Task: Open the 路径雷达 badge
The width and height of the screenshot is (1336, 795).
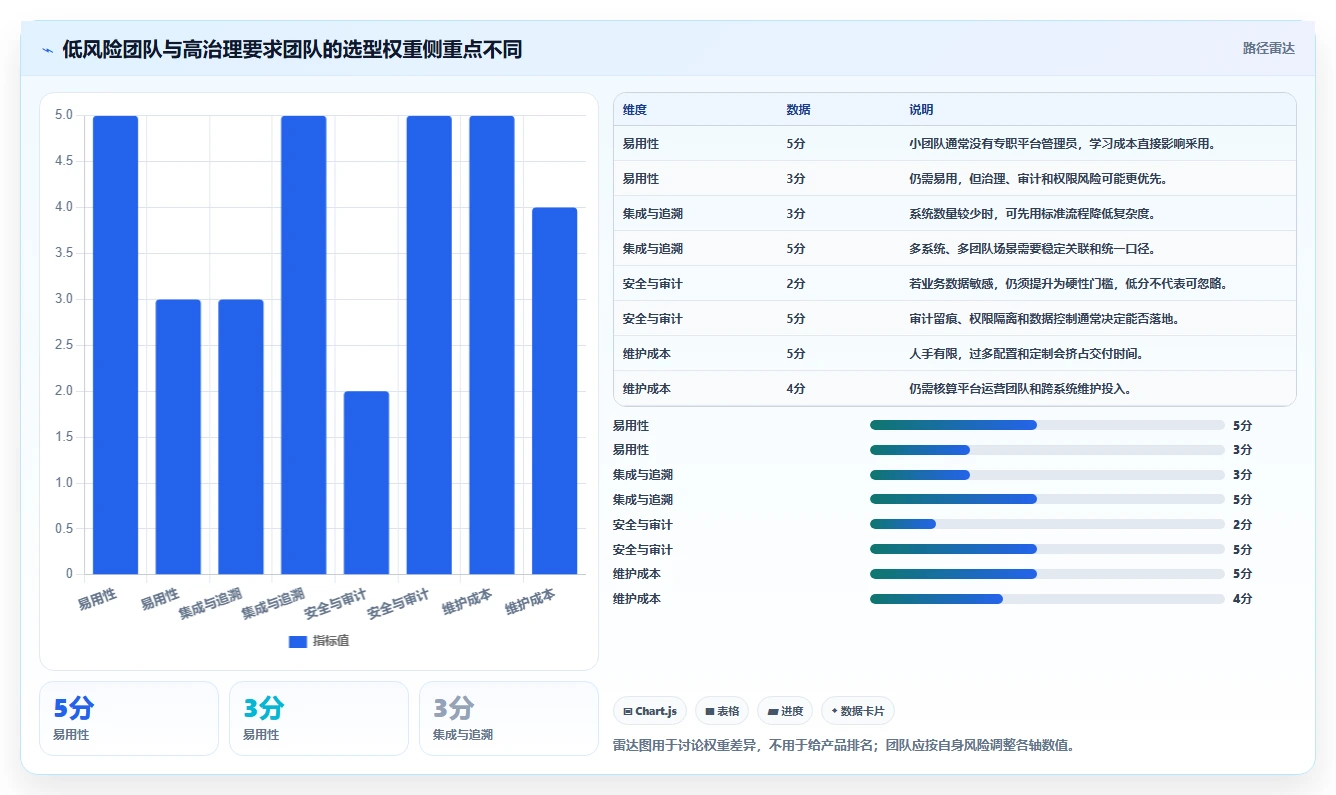Action: (x=1268, y=48)
